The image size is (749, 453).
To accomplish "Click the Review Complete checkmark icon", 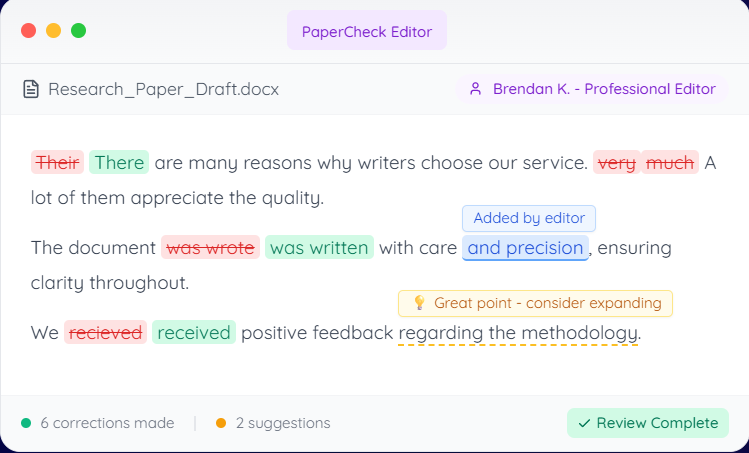I will pos(584,423).
